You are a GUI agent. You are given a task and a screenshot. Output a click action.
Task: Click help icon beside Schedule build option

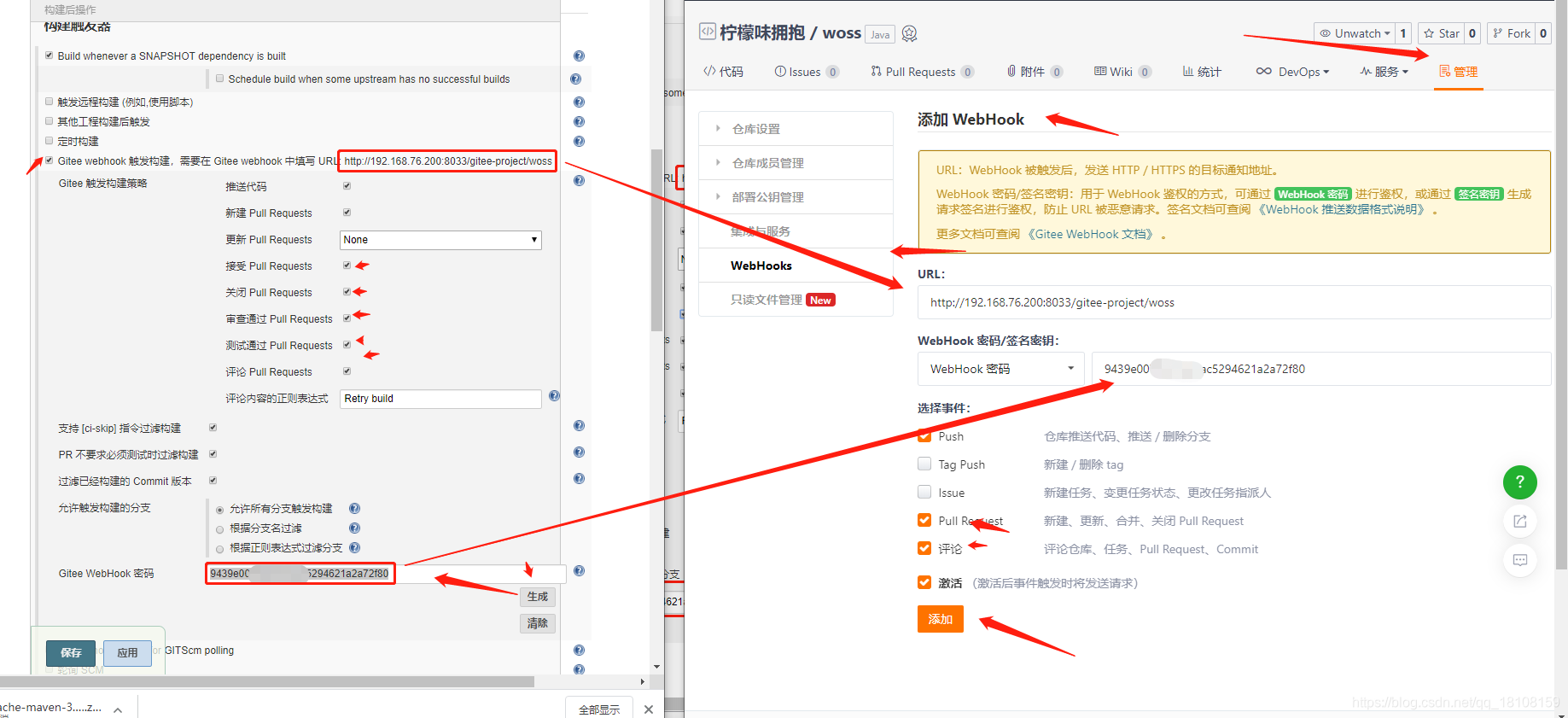pyautogui.click(x=576, y=79)
